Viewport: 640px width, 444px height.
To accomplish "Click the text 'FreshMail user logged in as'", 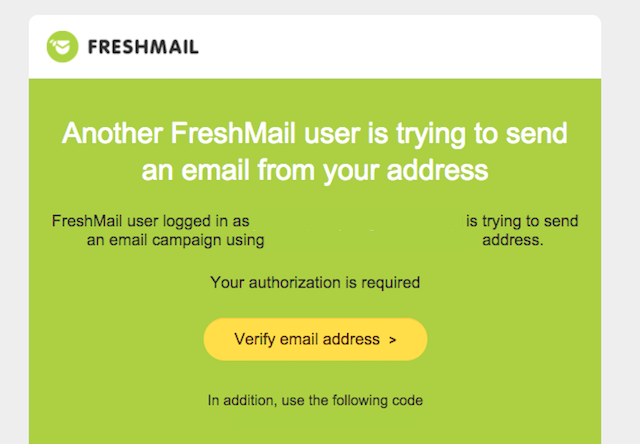I will [150, 221].
